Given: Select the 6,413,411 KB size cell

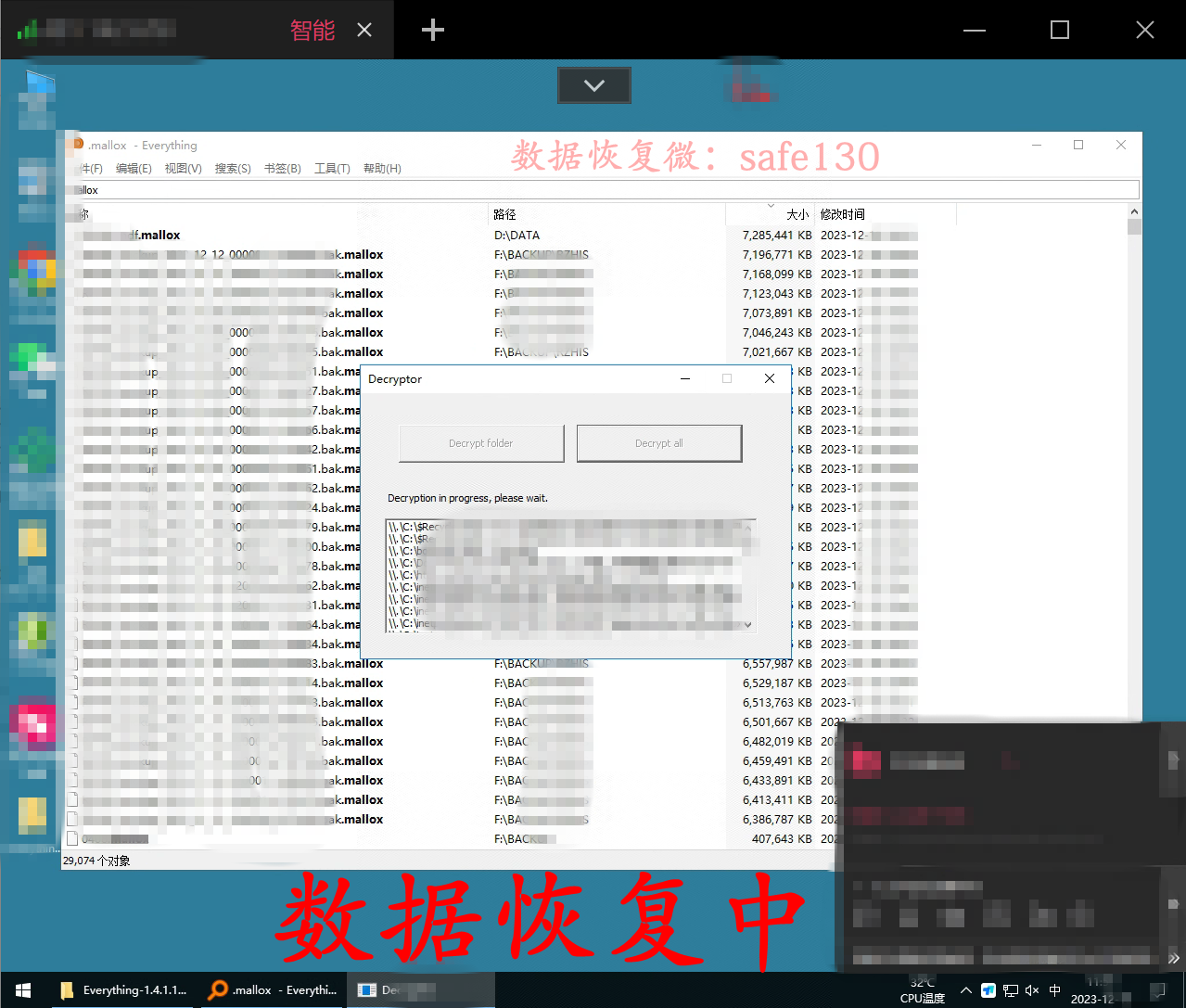Looking at the screenshot, I should click(777, 800).
